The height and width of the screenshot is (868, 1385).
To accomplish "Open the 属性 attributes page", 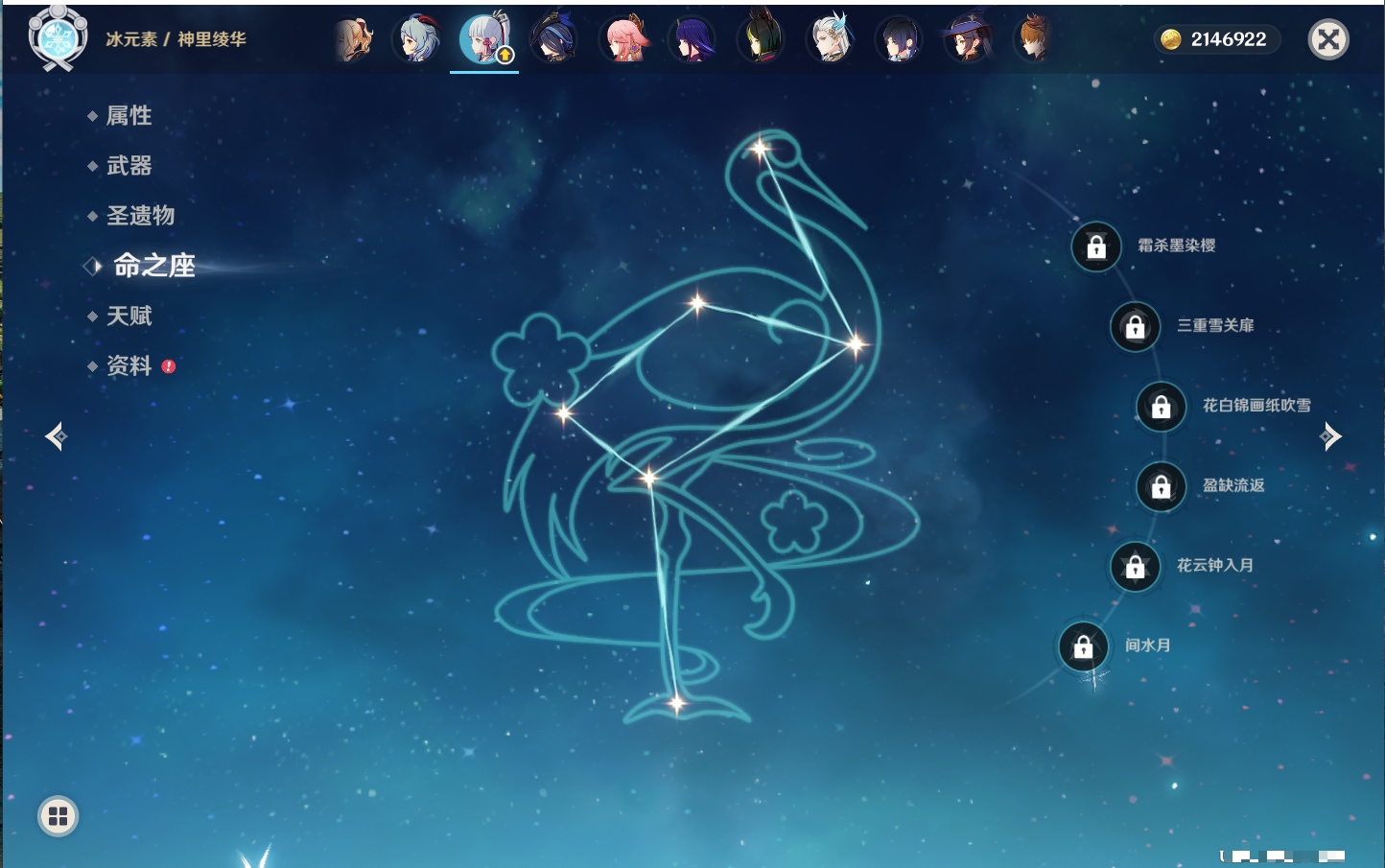I will click(x=129, y=116).
